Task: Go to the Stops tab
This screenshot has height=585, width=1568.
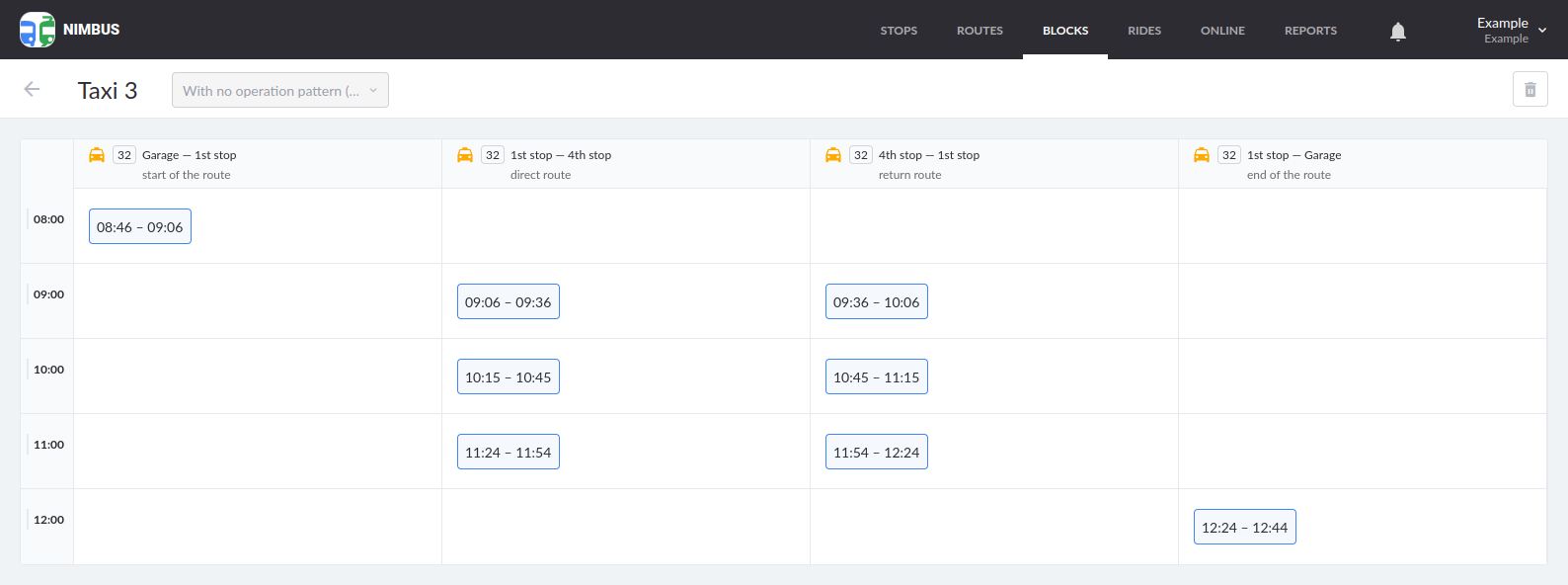Action: click(x=899, y=31)
